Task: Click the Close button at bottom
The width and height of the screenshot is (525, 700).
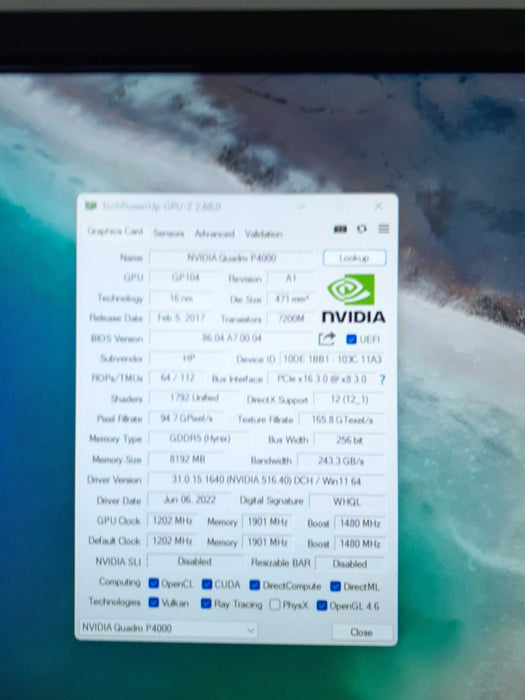Action: point(362,632)
